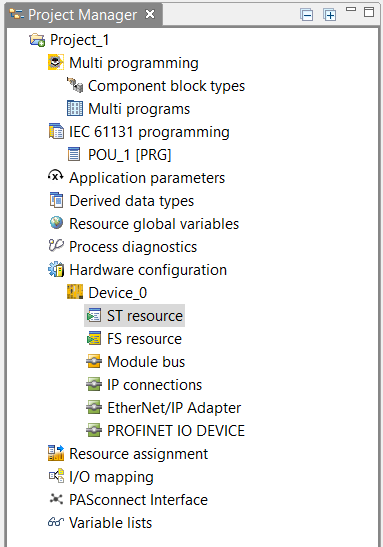The height and width of the screenshot is (547, 383).
Task: Select the ST resource tree item
Action: coord(134,316)
